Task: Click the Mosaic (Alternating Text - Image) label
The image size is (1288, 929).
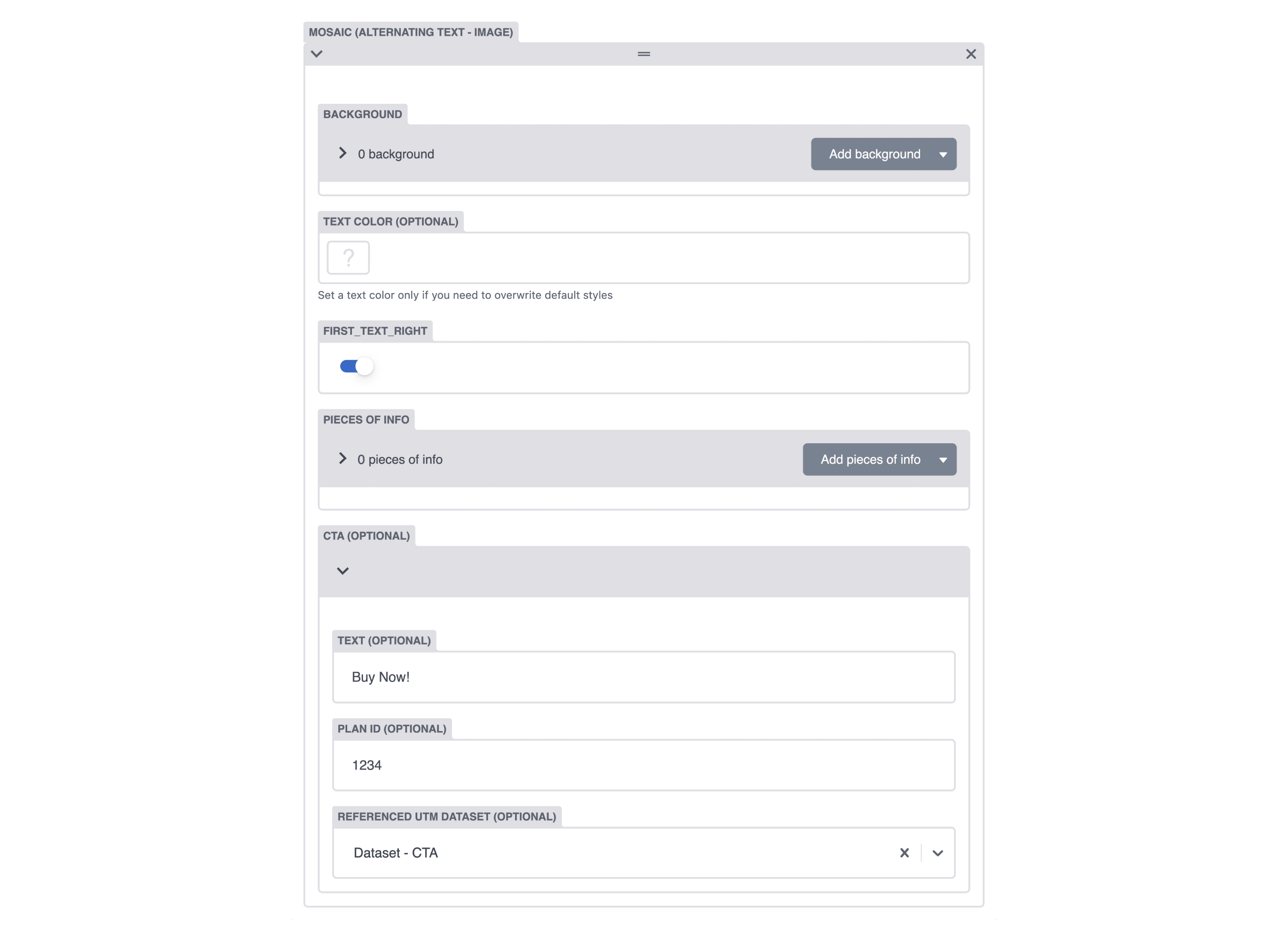Action: (x=411, y=32)
